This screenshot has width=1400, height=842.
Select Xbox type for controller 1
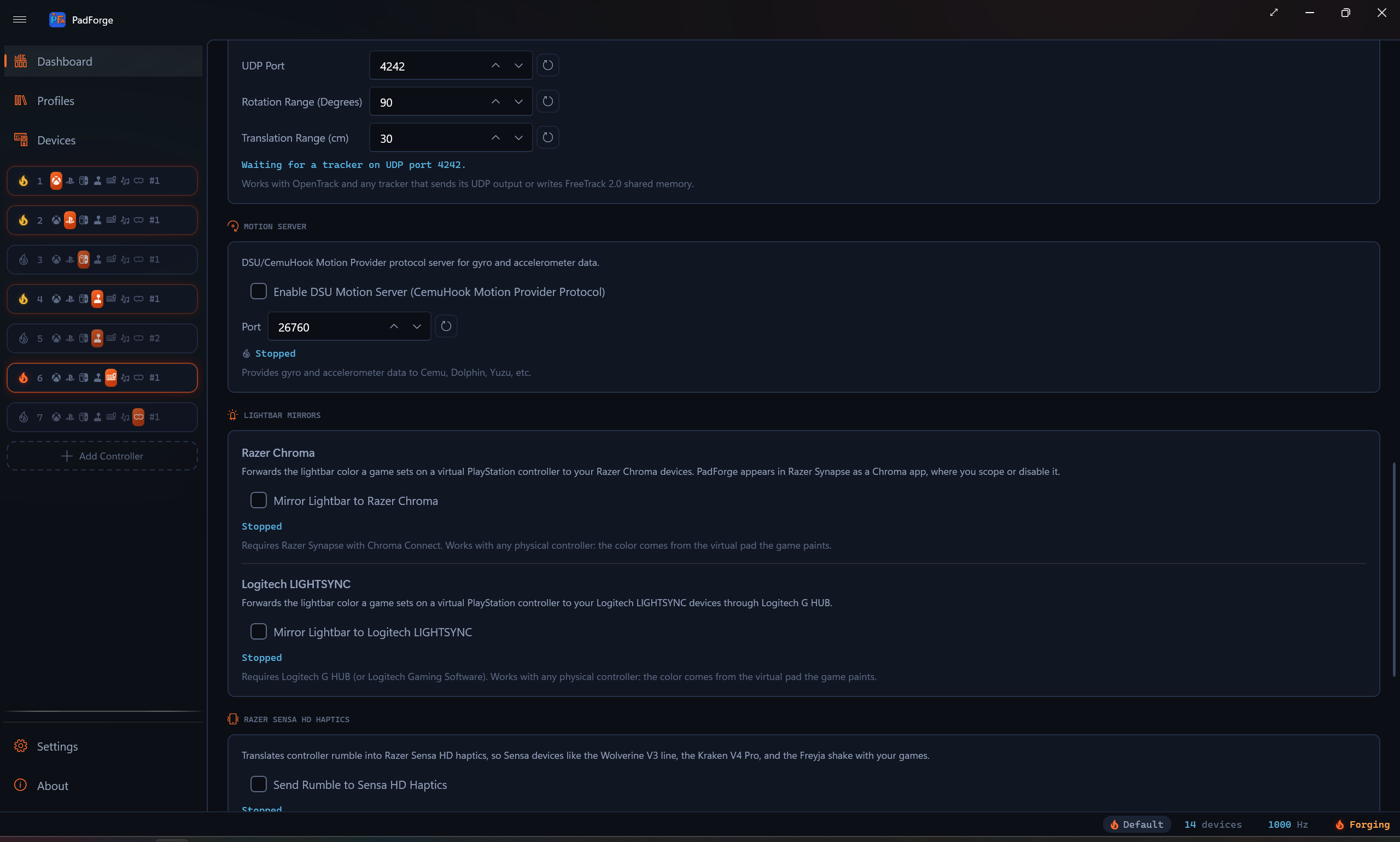[56, 181]
